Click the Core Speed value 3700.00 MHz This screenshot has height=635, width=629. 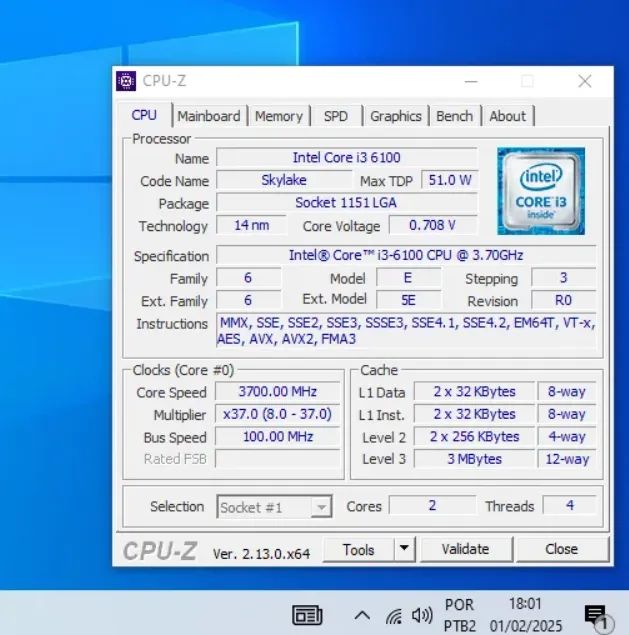277,392
